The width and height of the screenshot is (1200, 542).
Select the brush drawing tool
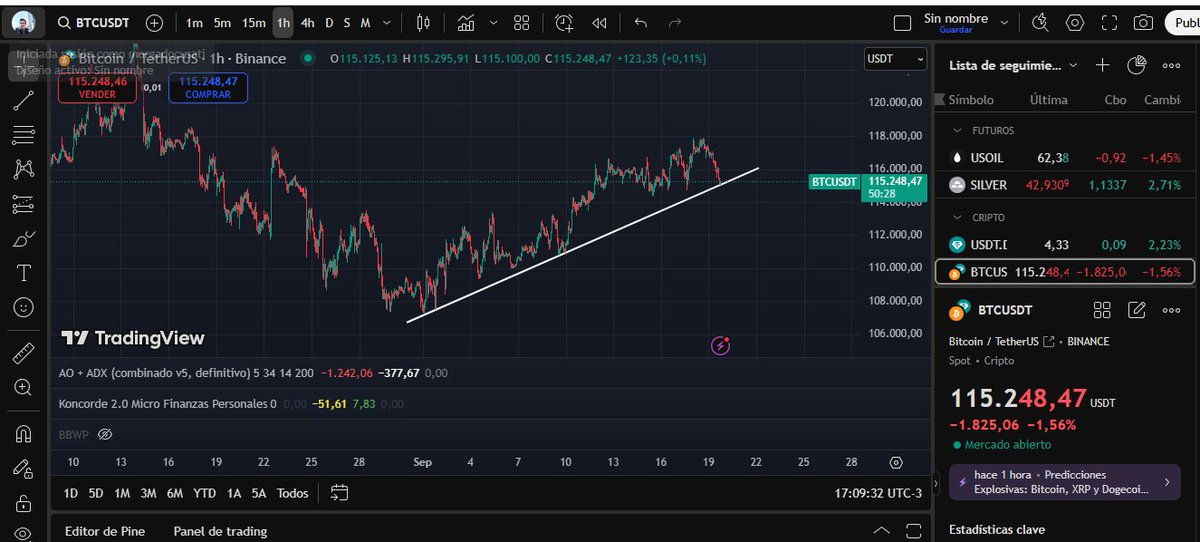point(24,239)
